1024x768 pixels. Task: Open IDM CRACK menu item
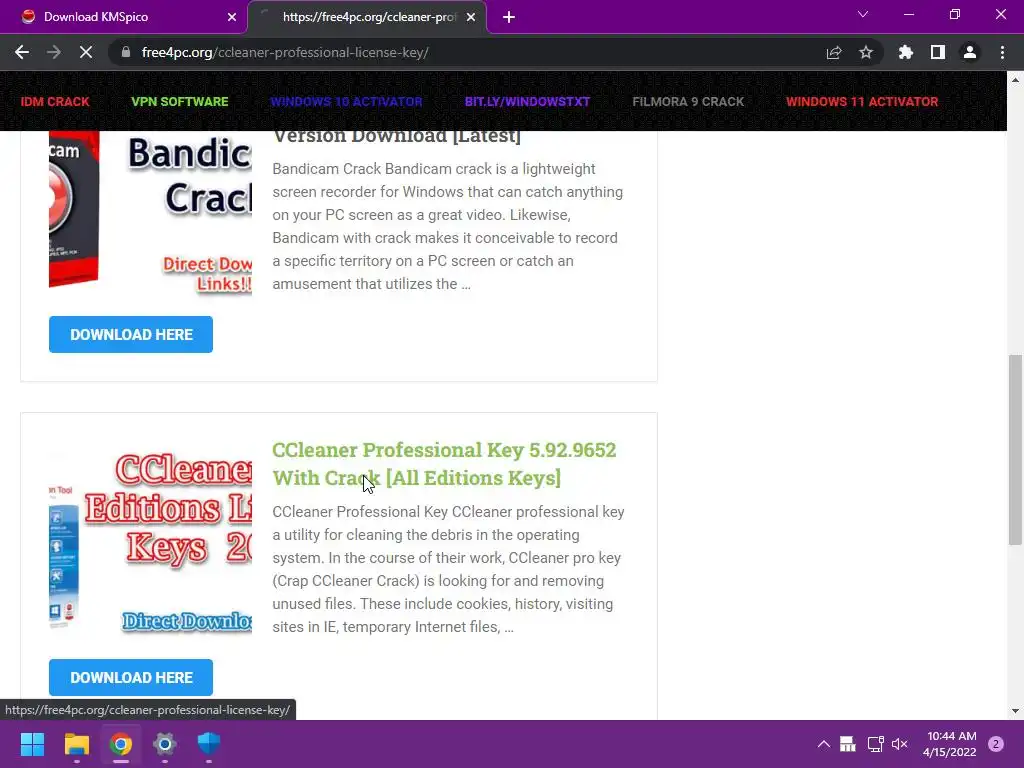point(55,102)
